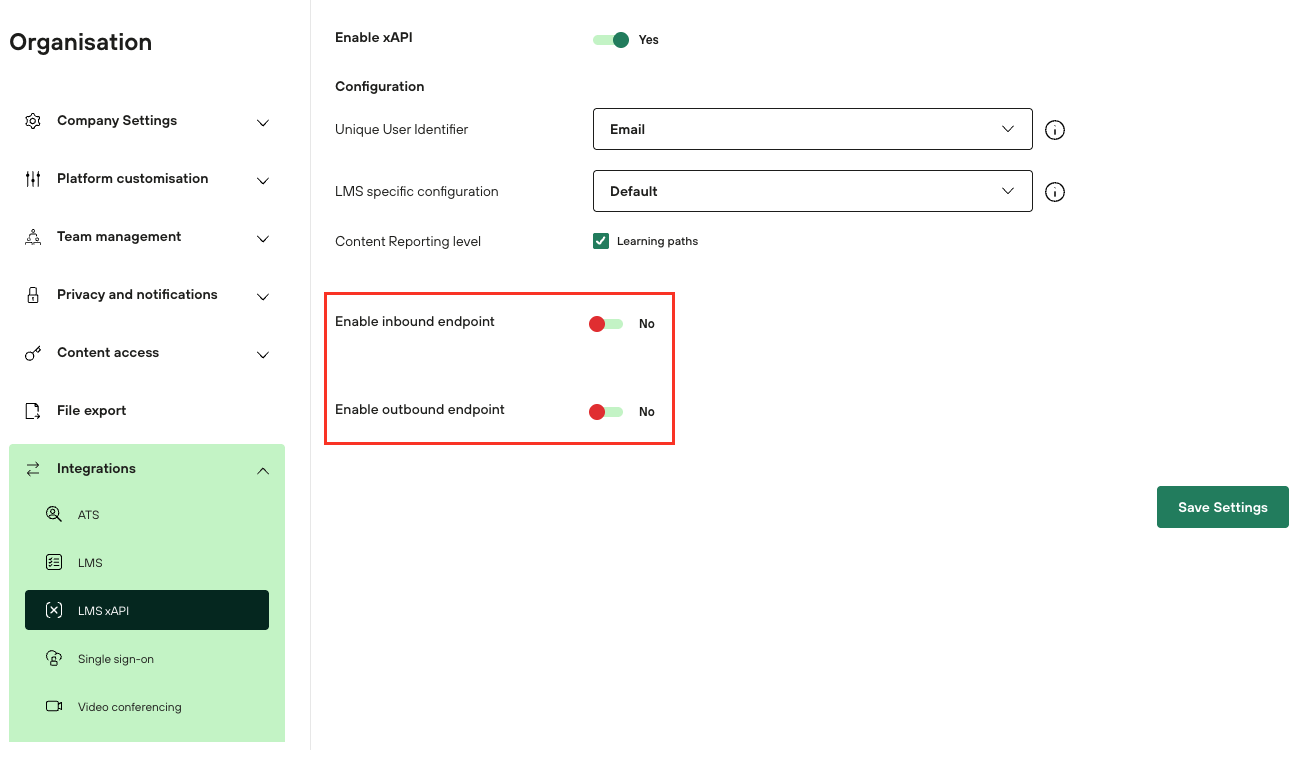The width and height of the screenshot is (1297, 761).
Task: Uncheck the Learning paths checkbox
Action: click(601, 241)
